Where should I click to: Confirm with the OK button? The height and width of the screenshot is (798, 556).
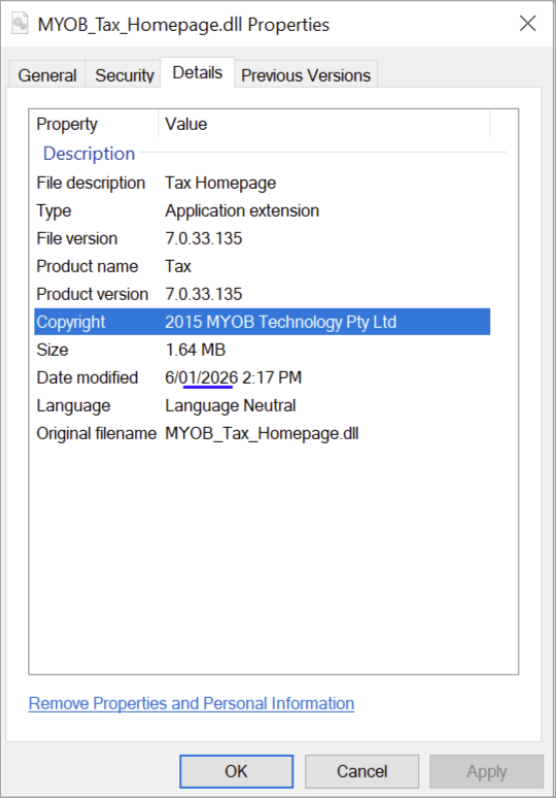236,771
